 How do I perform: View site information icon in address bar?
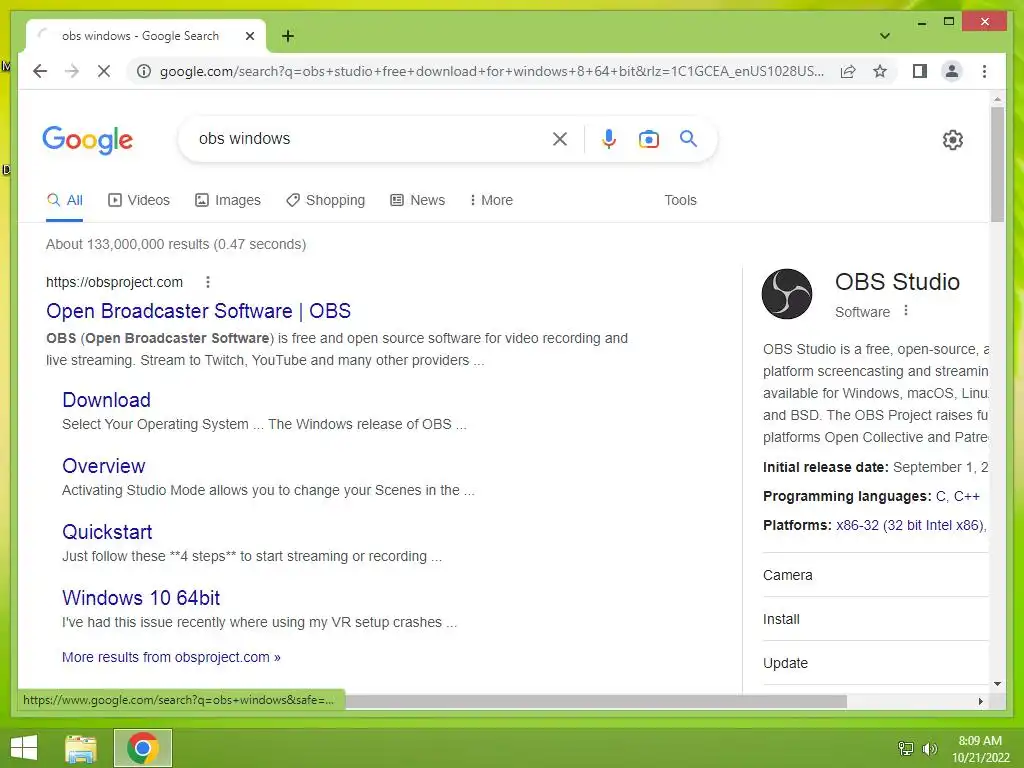click(144, 71)
